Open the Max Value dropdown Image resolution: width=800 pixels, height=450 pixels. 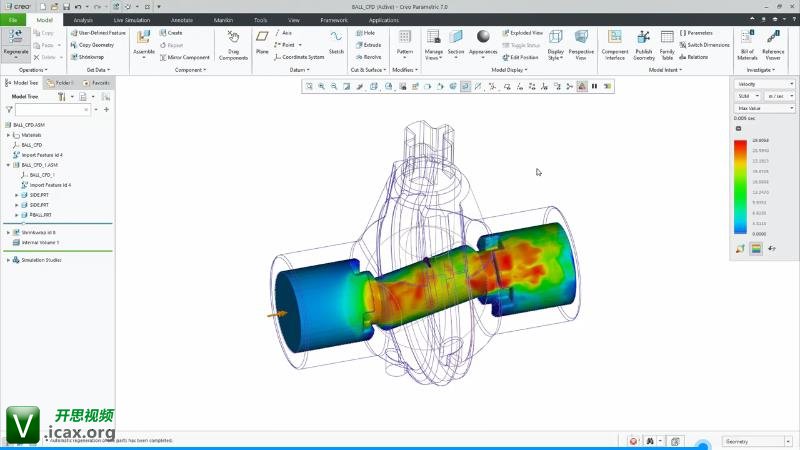coord(764,108)
